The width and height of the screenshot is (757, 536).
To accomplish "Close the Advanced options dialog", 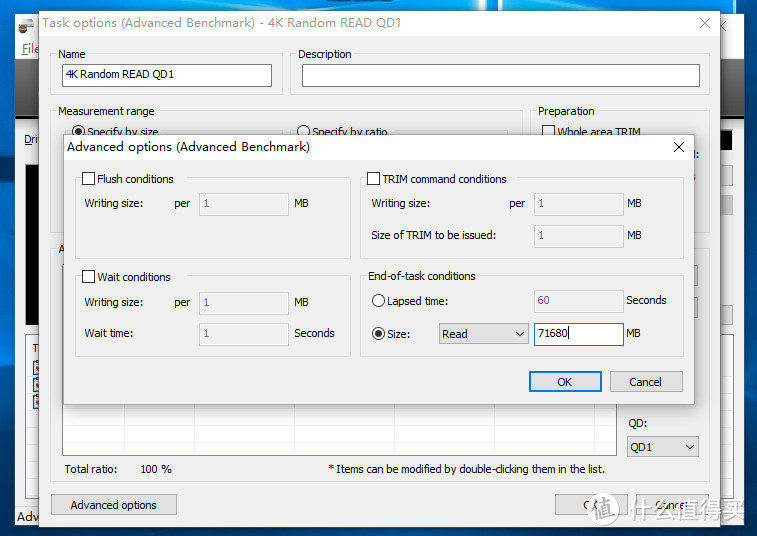I will (679, 147).
